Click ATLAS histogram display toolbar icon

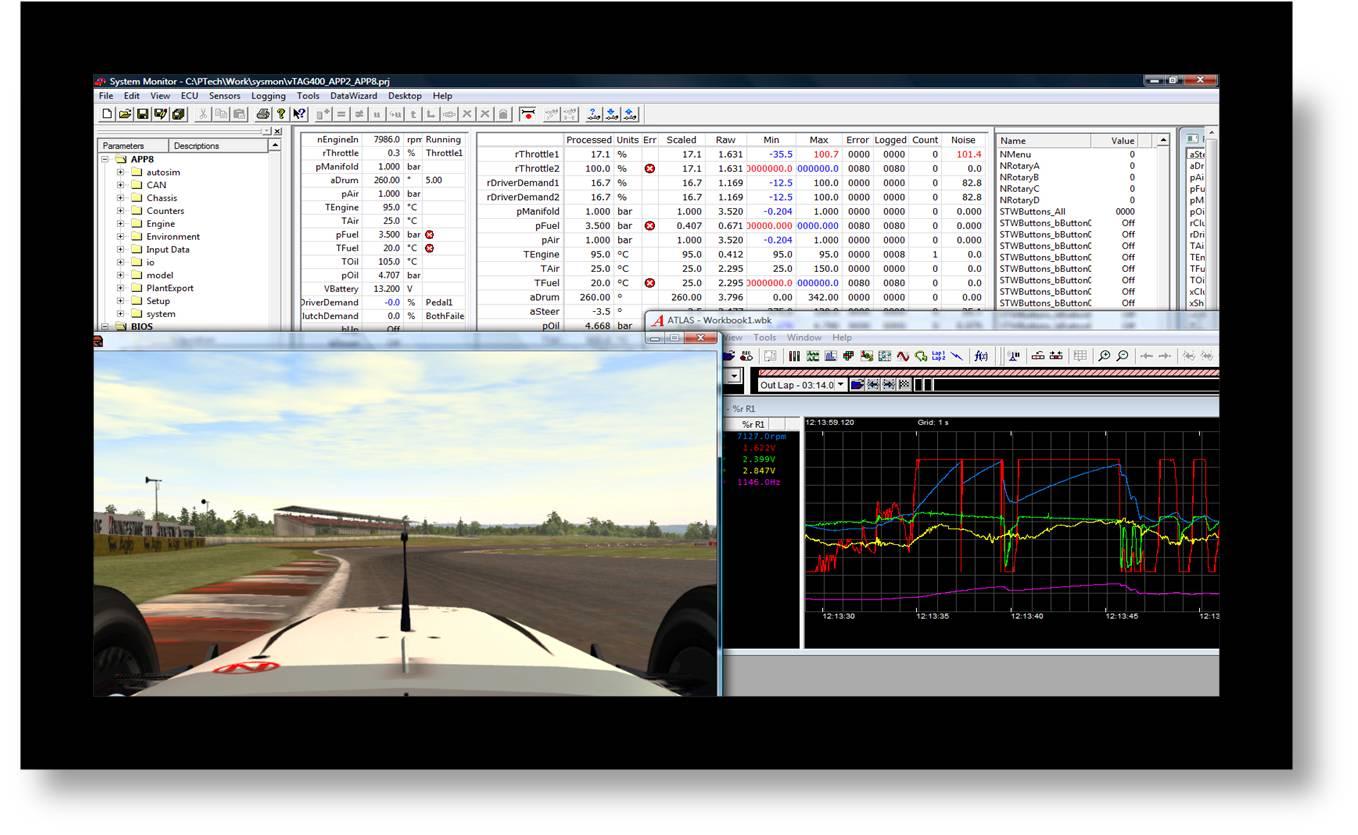830,357
